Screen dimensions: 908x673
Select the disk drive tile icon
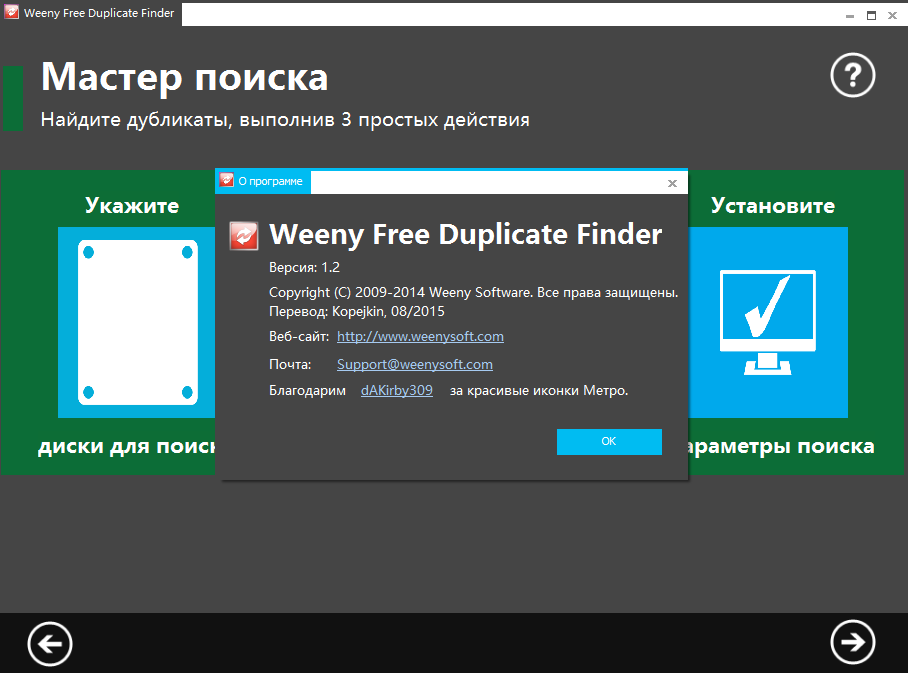137,322
